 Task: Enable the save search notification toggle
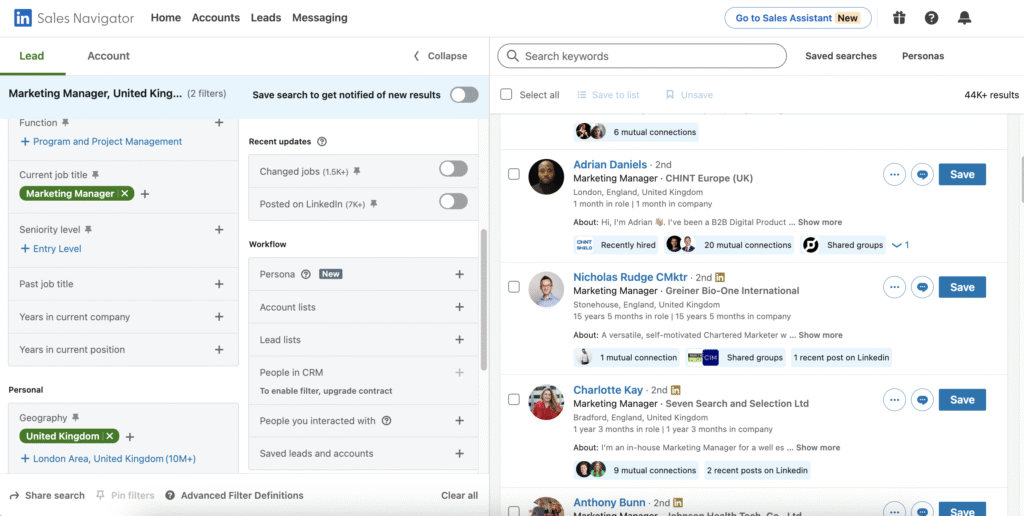[x=463, y=94]
